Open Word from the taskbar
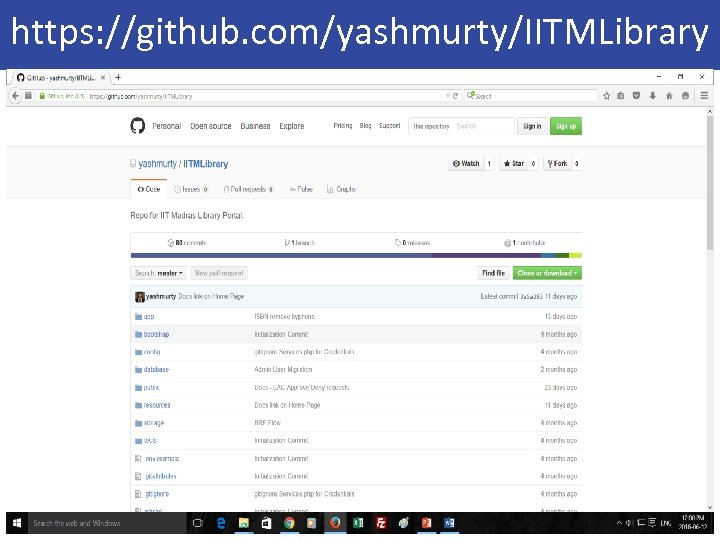720x540 pixels. click(x=449, y=523)
